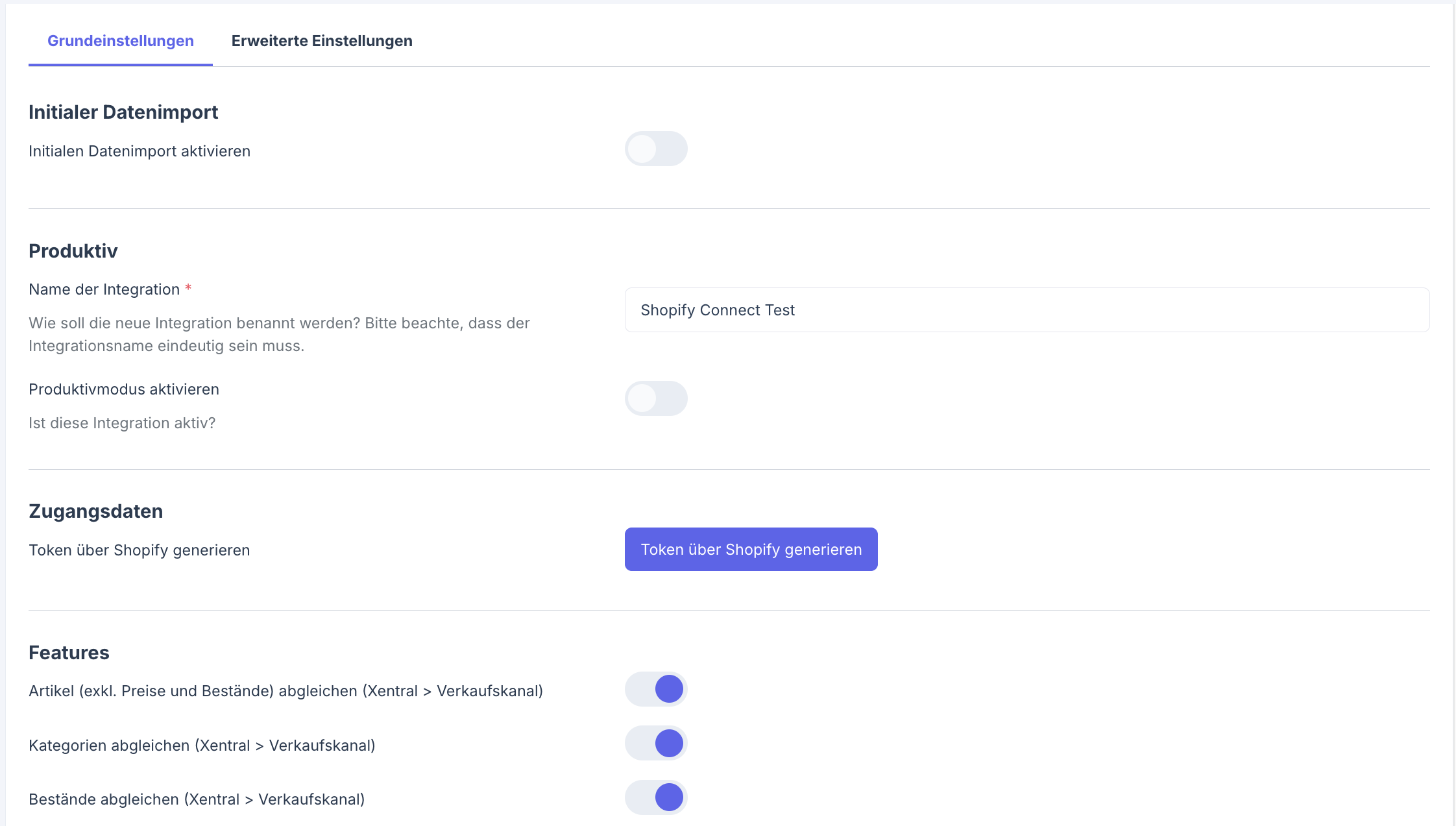The height and width of the screenshot is (826, 1456).
Task: Click the Bestände abgleichen label text
Action: (197, 799)
